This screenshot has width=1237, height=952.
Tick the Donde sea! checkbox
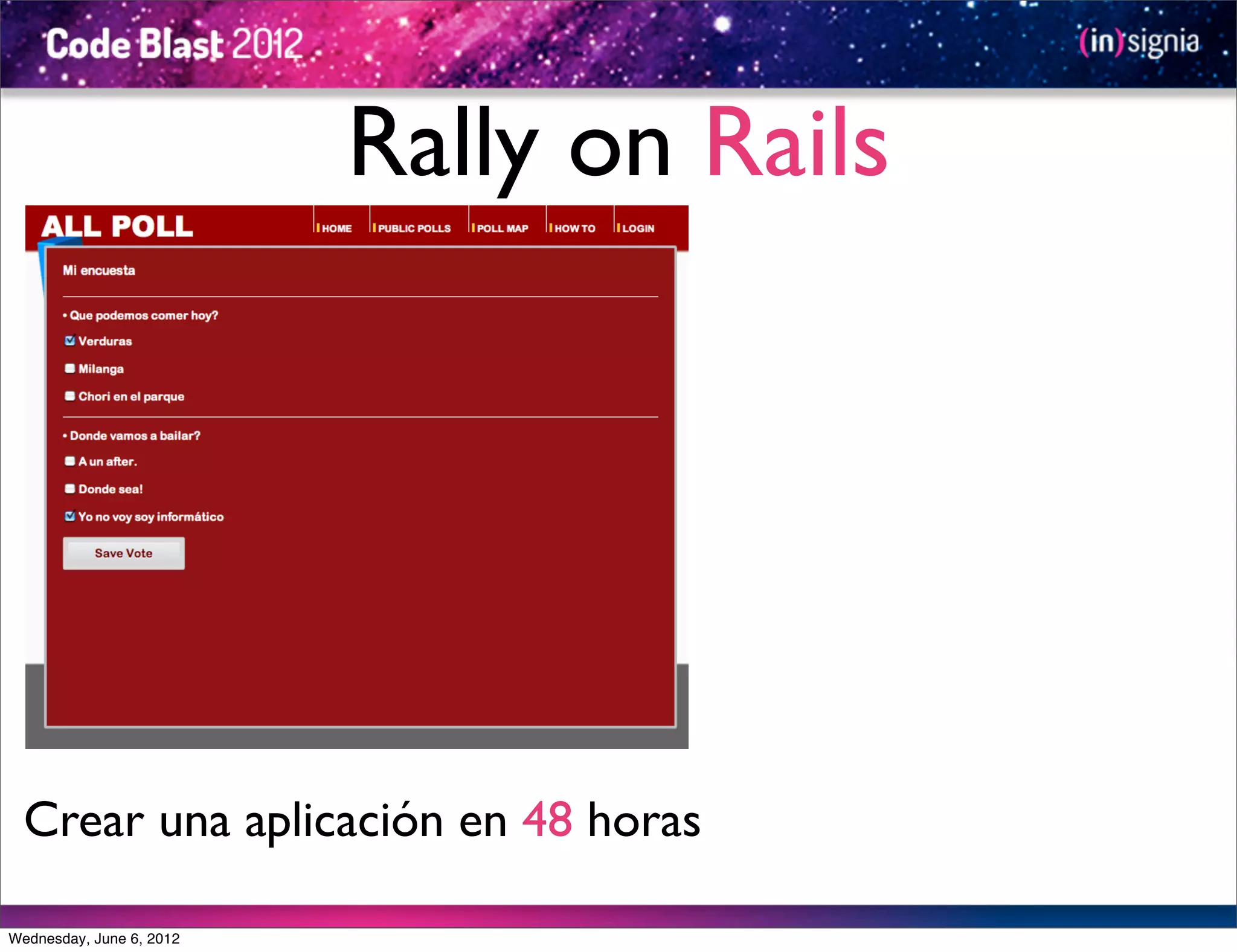70,488
